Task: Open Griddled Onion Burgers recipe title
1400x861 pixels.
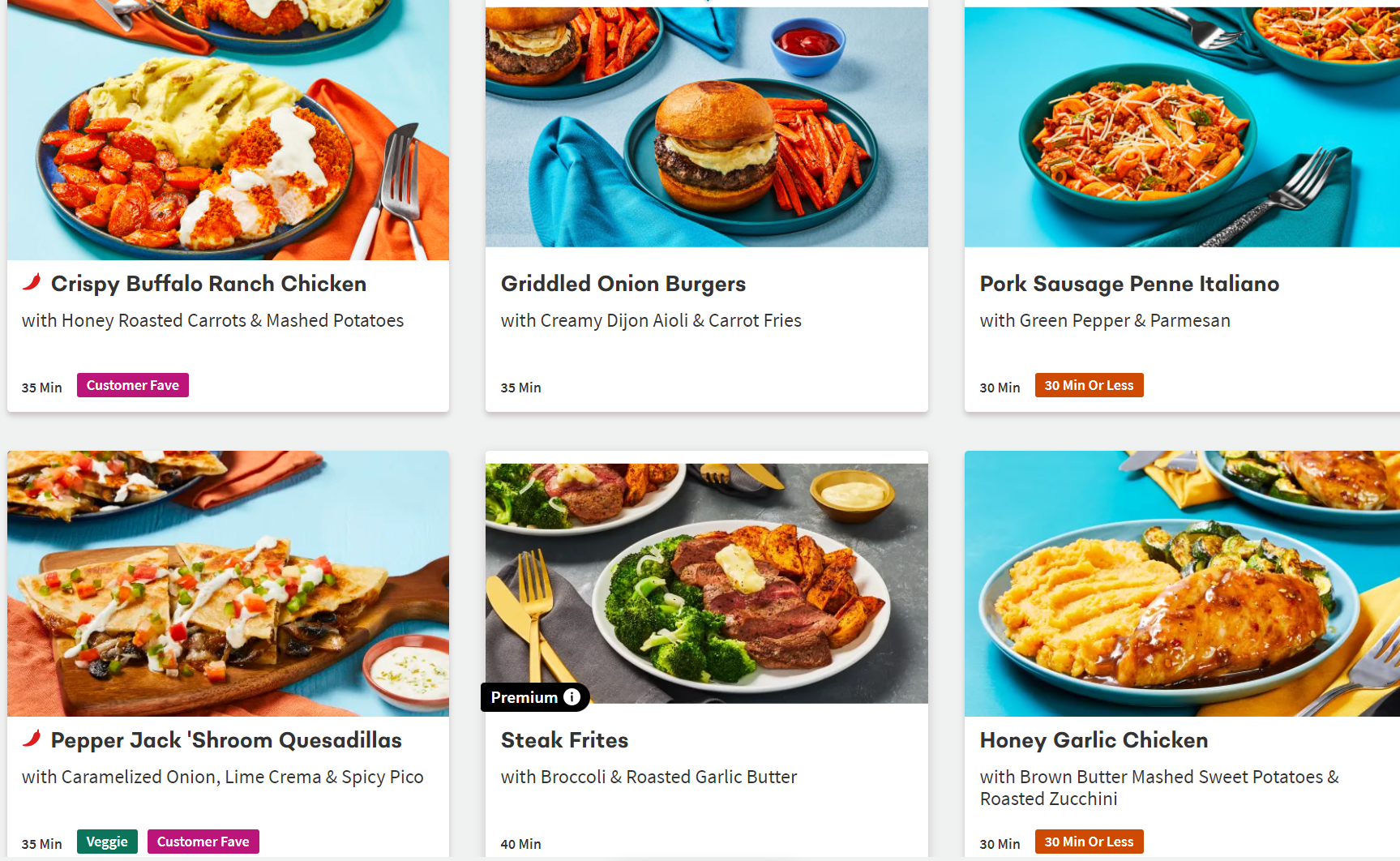Action: tap(623, 284)
